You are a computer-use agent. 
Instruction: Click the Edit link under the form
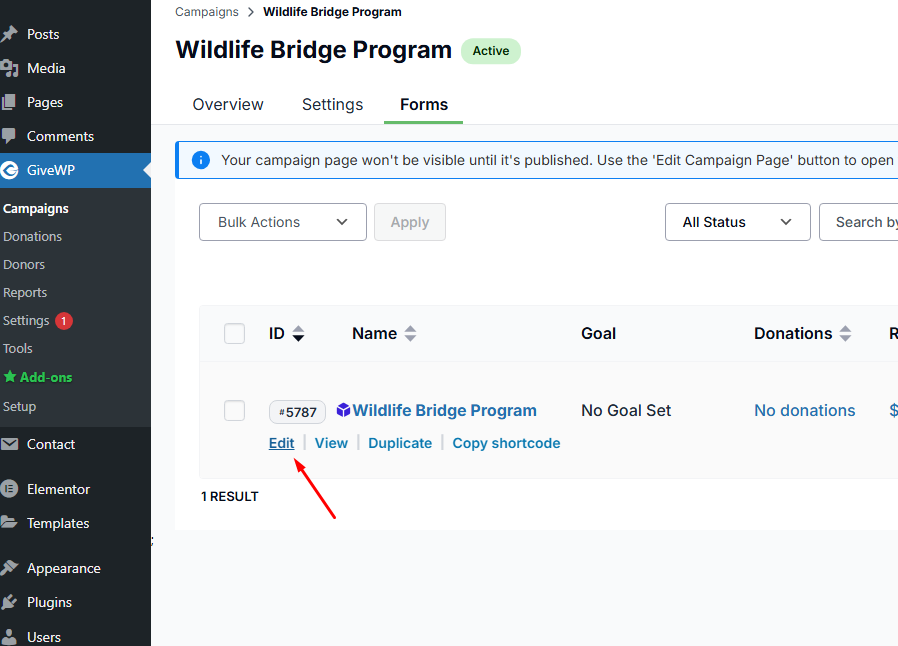(281, 443)
